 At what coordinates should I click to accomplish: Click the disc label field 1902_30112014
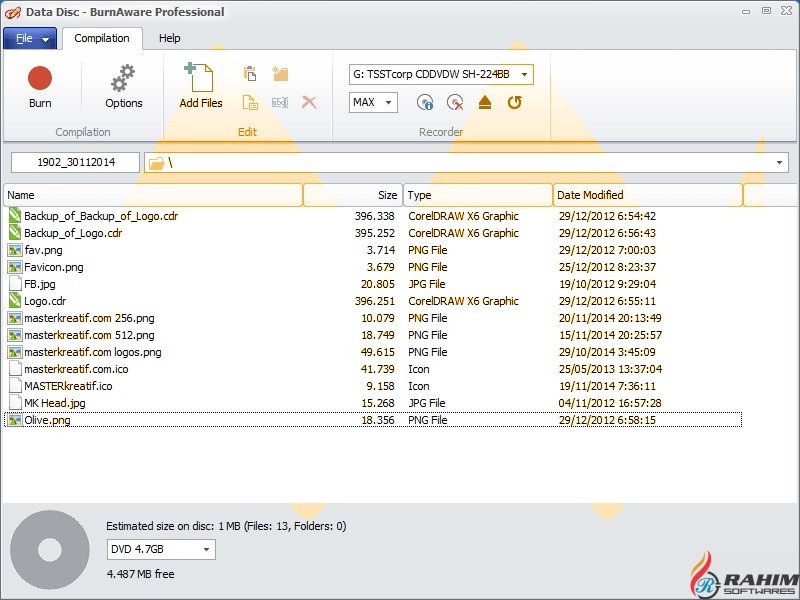tap(76, 163)
